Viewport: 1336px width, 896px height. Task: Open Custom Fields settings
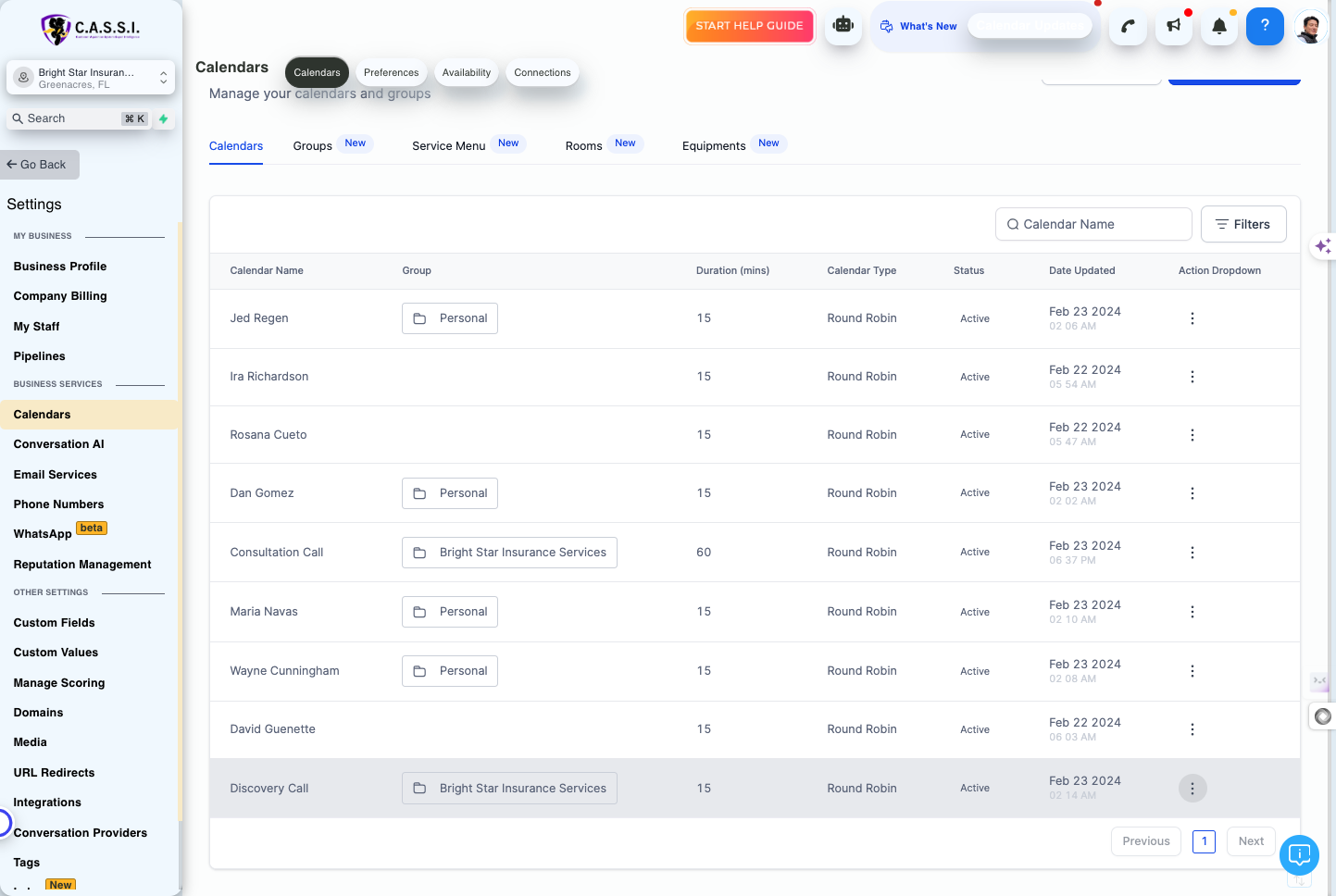pos(55,623)
